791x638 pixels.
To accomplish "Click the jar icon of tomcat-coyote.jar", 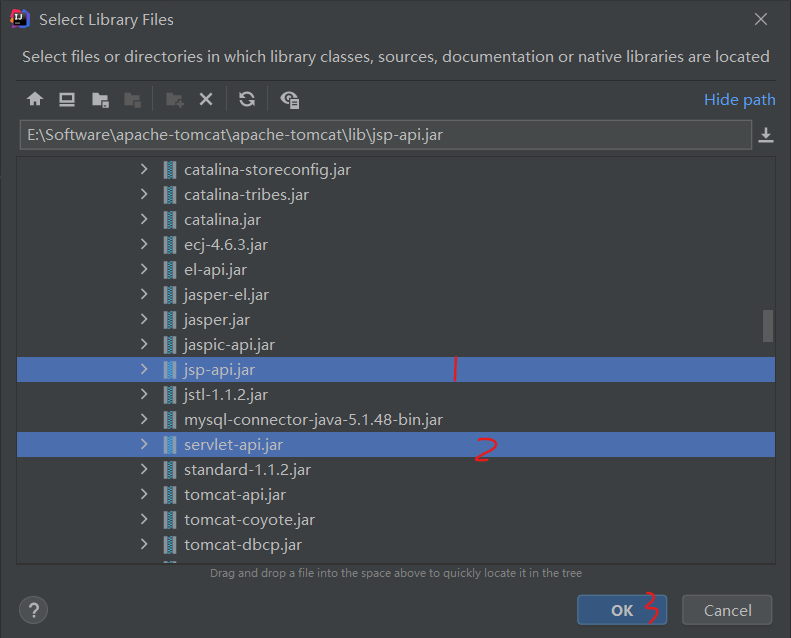I will click(x=170, y=519).
